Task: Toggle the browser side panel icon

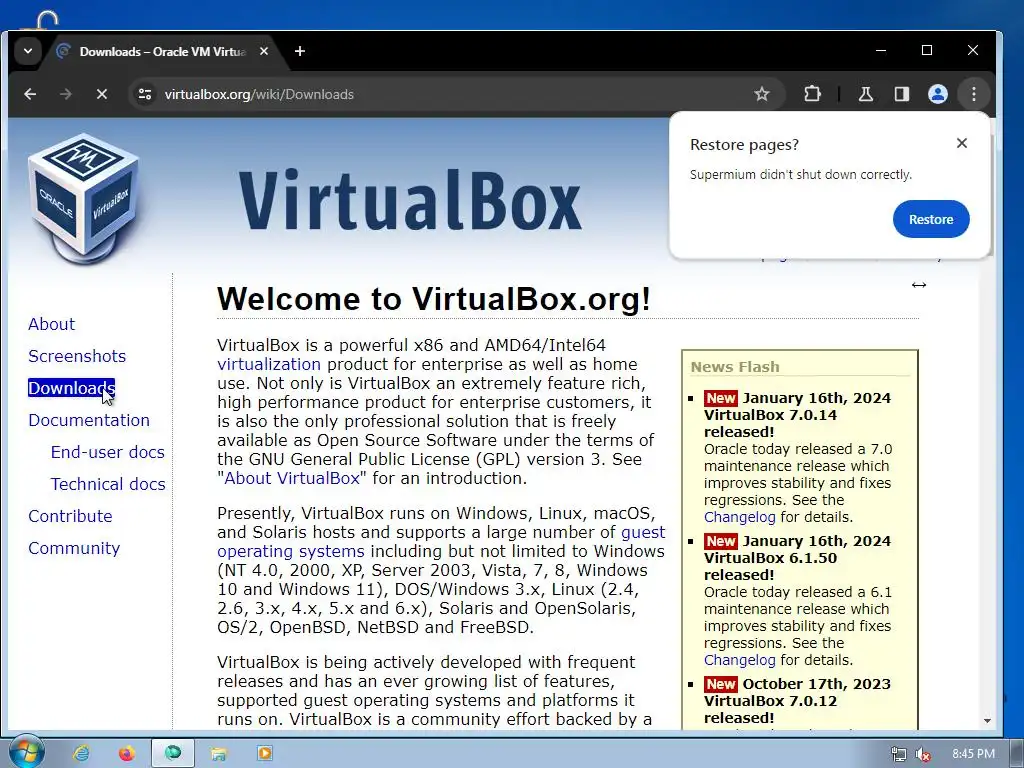Action: pyautogui.click(x=902, y=94)
